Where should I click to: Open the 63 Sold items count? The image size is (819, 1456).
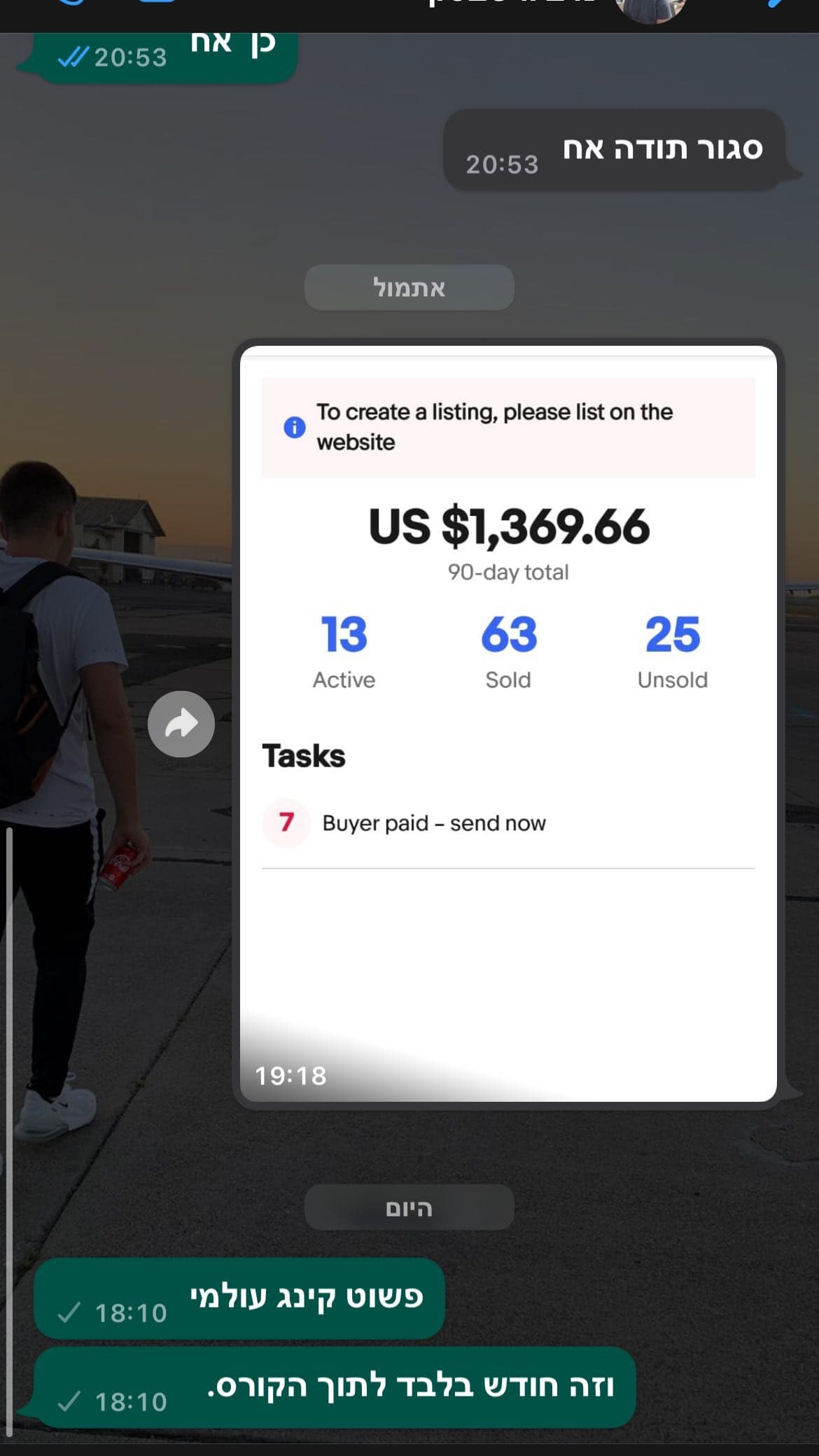(509, 650)
